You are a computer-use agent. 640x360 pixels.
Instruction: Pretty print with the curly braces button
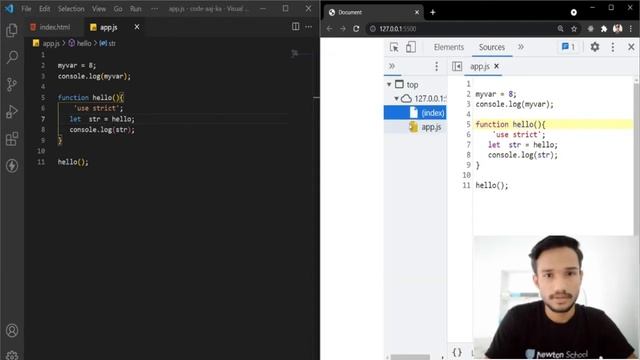457,352
